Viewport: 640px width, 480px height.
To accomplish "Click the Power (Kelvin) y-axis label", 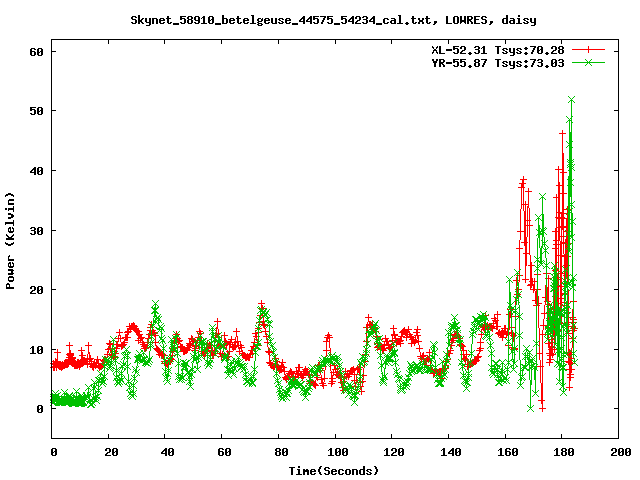I will (10, 241).
